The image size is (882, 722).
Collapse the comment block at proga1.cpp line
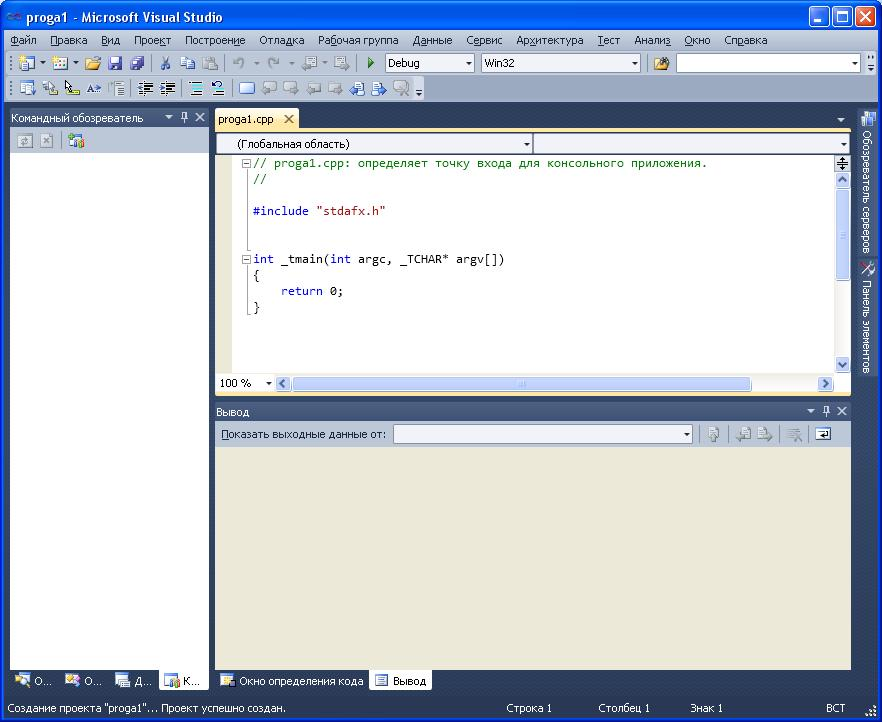click(x=246, y=164)
